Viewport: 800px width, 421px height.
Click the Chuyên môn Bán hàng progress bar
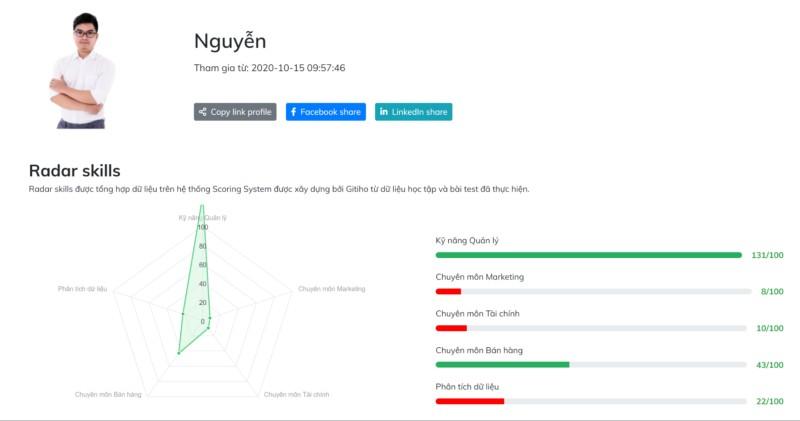pyautogui.click(x=591, y=364)
